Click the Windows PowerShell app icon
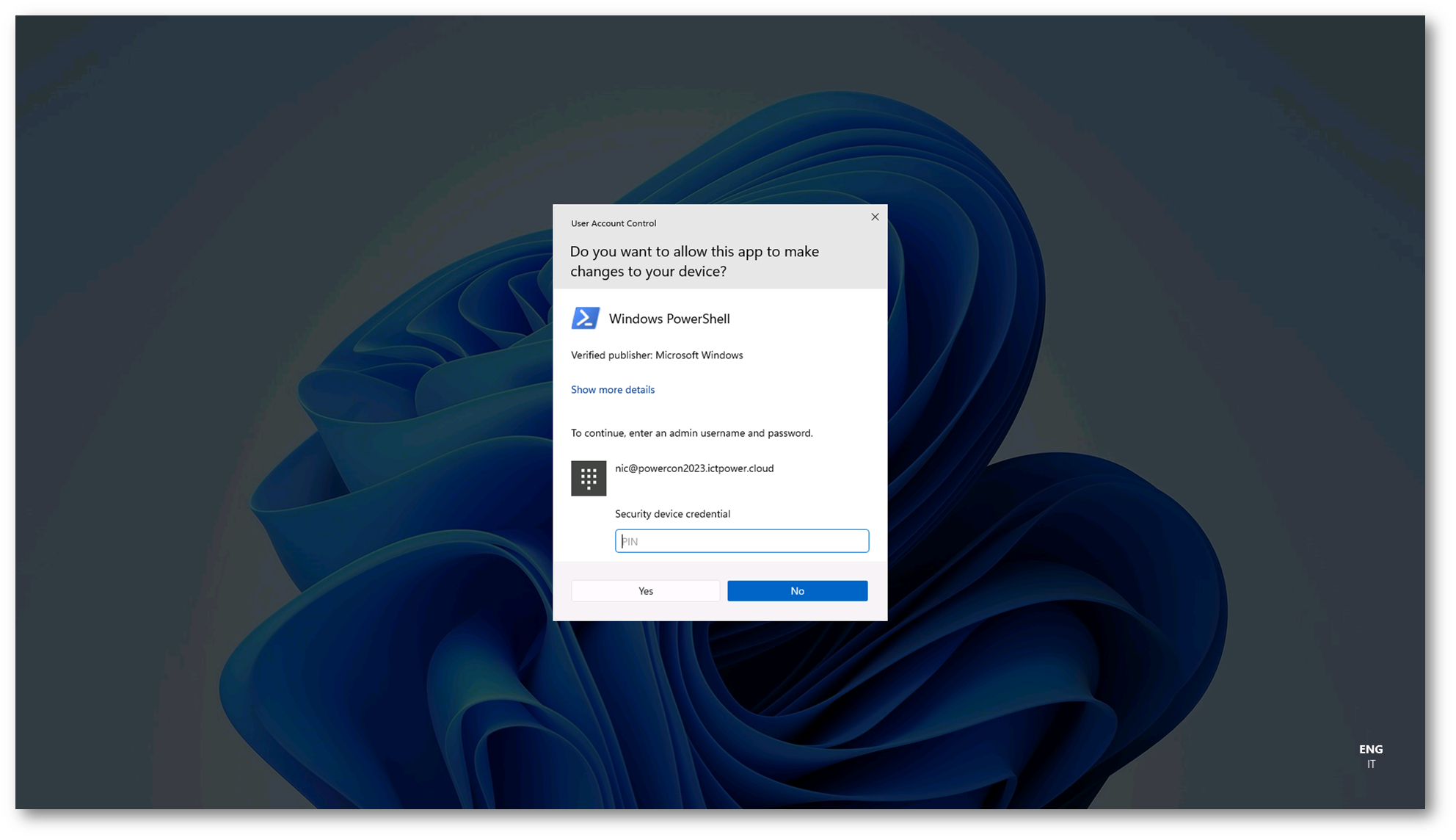The height and width of the screenshot is (840, 1456). coord(586,318)
